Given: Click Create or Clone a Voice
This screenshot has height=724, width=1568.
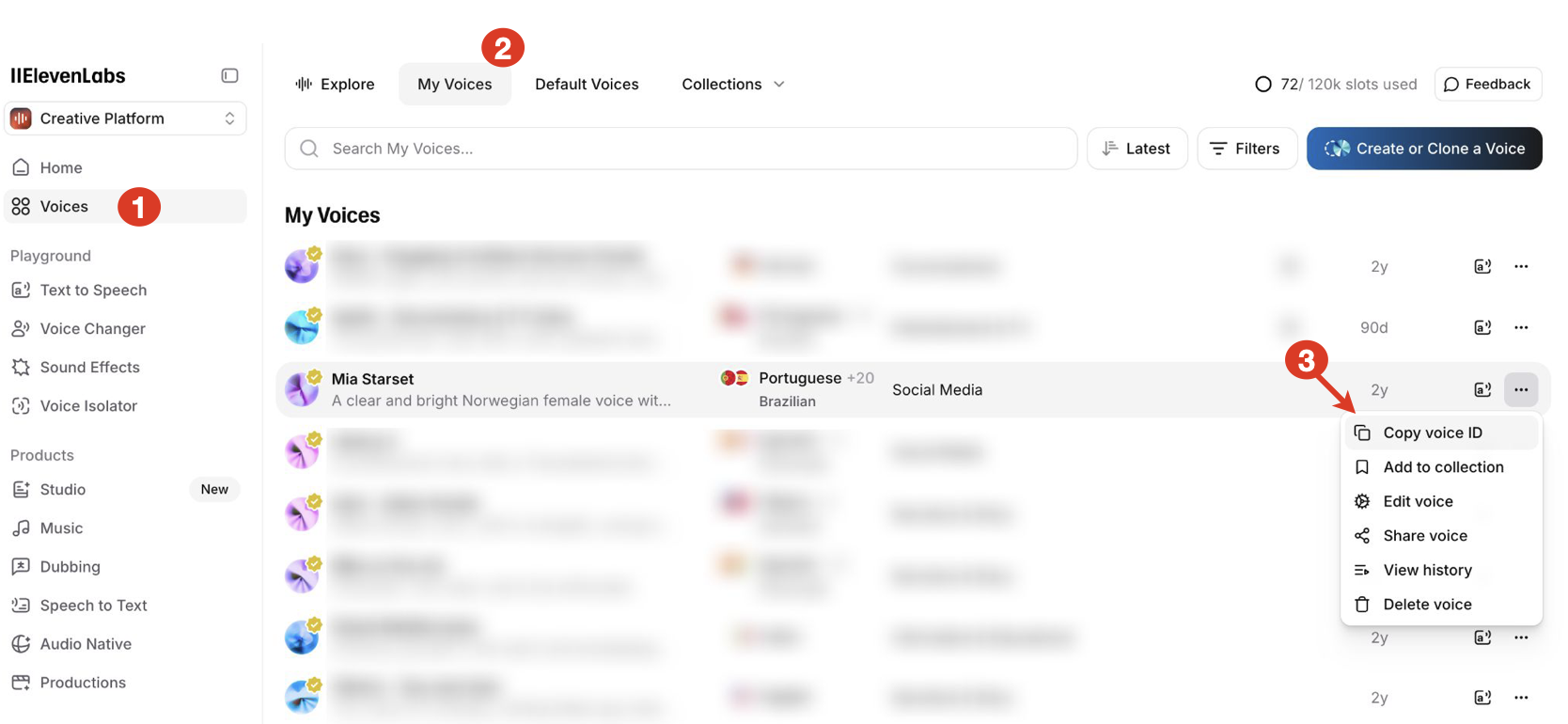Looking at the screenshot, I should (x=1424, y=149).
